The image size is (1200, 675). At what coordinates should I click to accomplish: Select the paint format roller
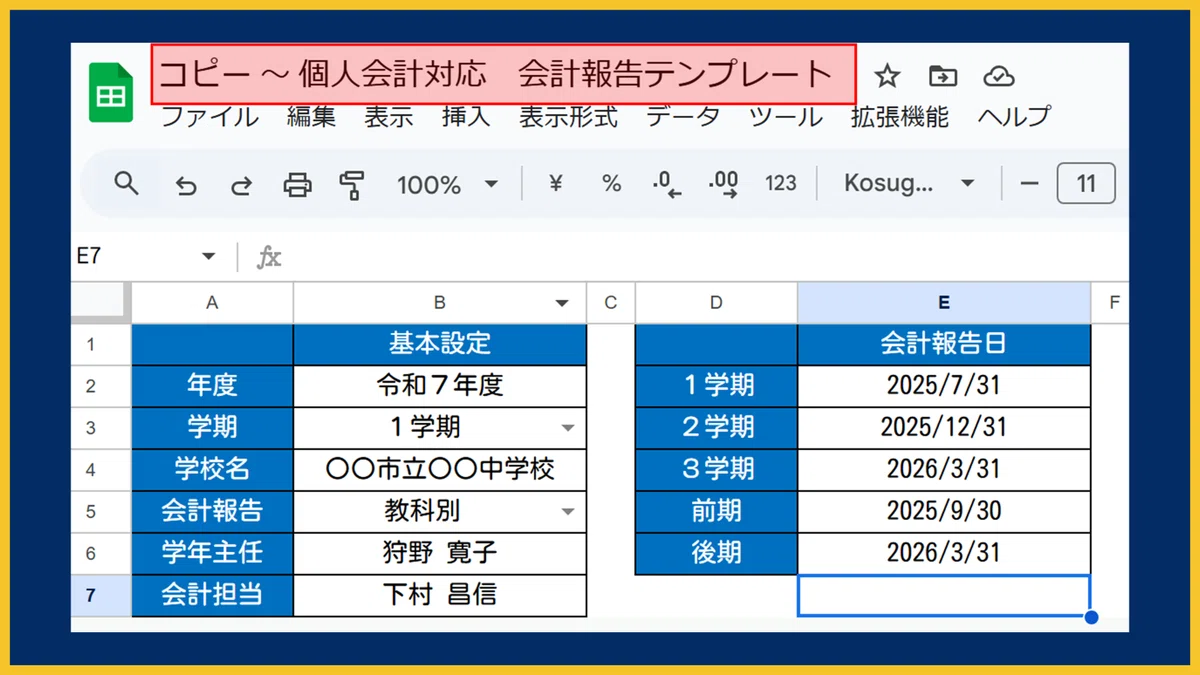(352, 184)
